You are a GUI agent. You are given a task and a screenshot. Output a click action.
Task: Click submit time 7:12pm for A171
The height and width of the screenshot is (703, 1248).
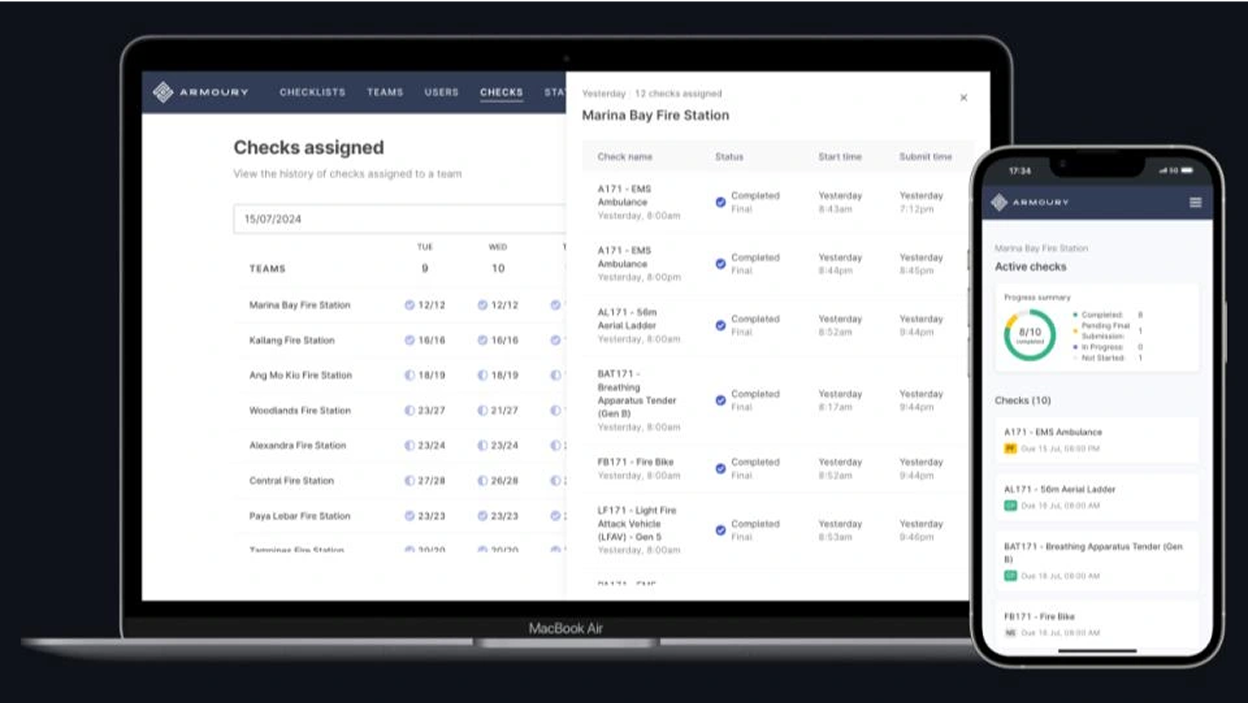pos(916,209)
